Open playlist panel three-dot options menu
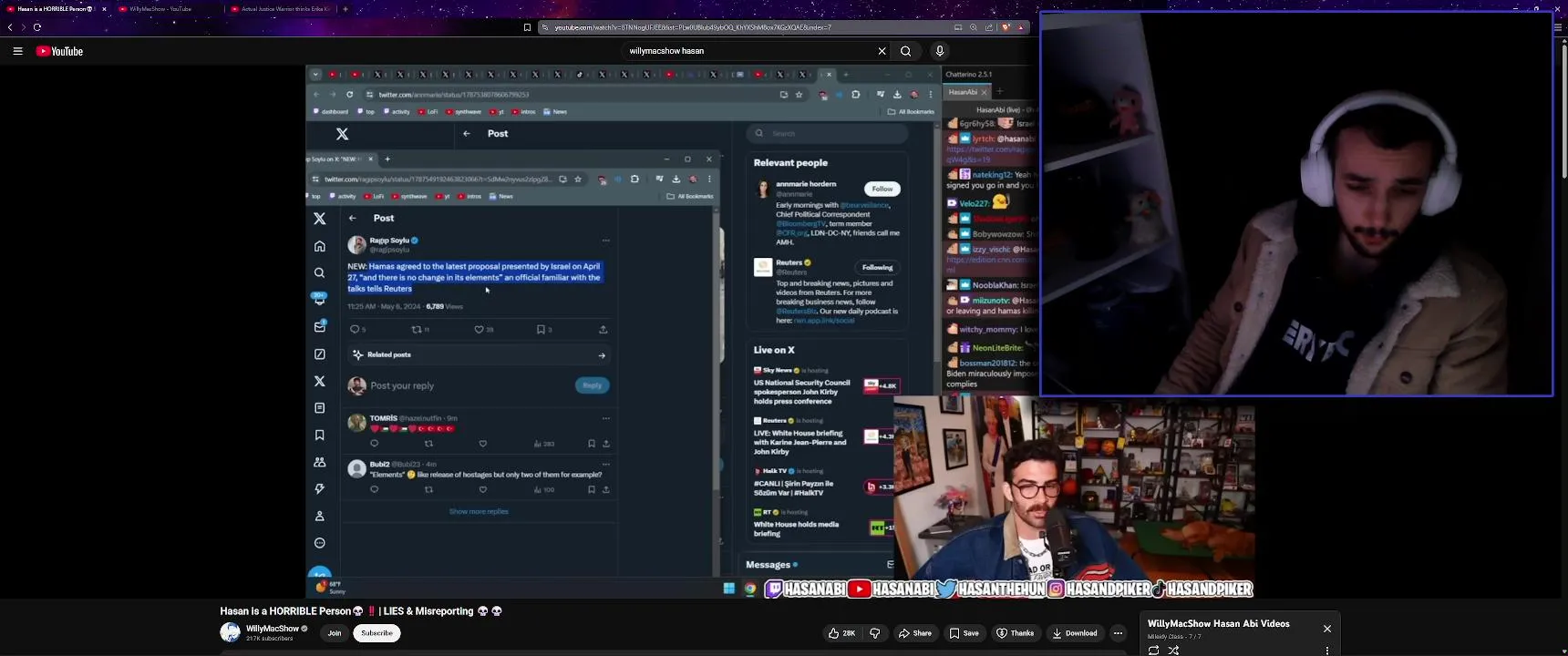Viewport: 1568px width, 656px height. point(1327,650)
